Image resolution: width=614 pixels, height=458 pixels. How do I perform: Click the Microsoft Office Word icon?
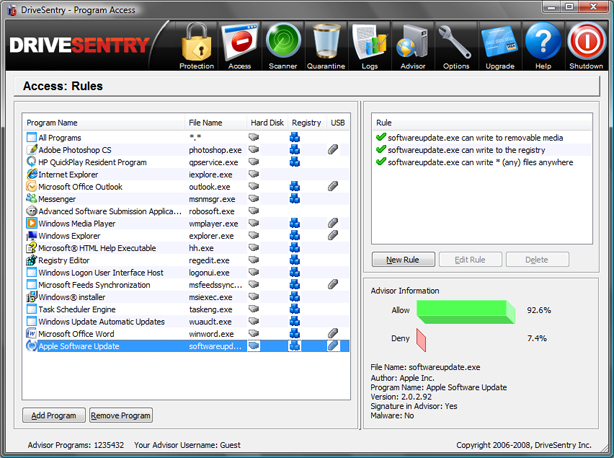tap(32, 334)
